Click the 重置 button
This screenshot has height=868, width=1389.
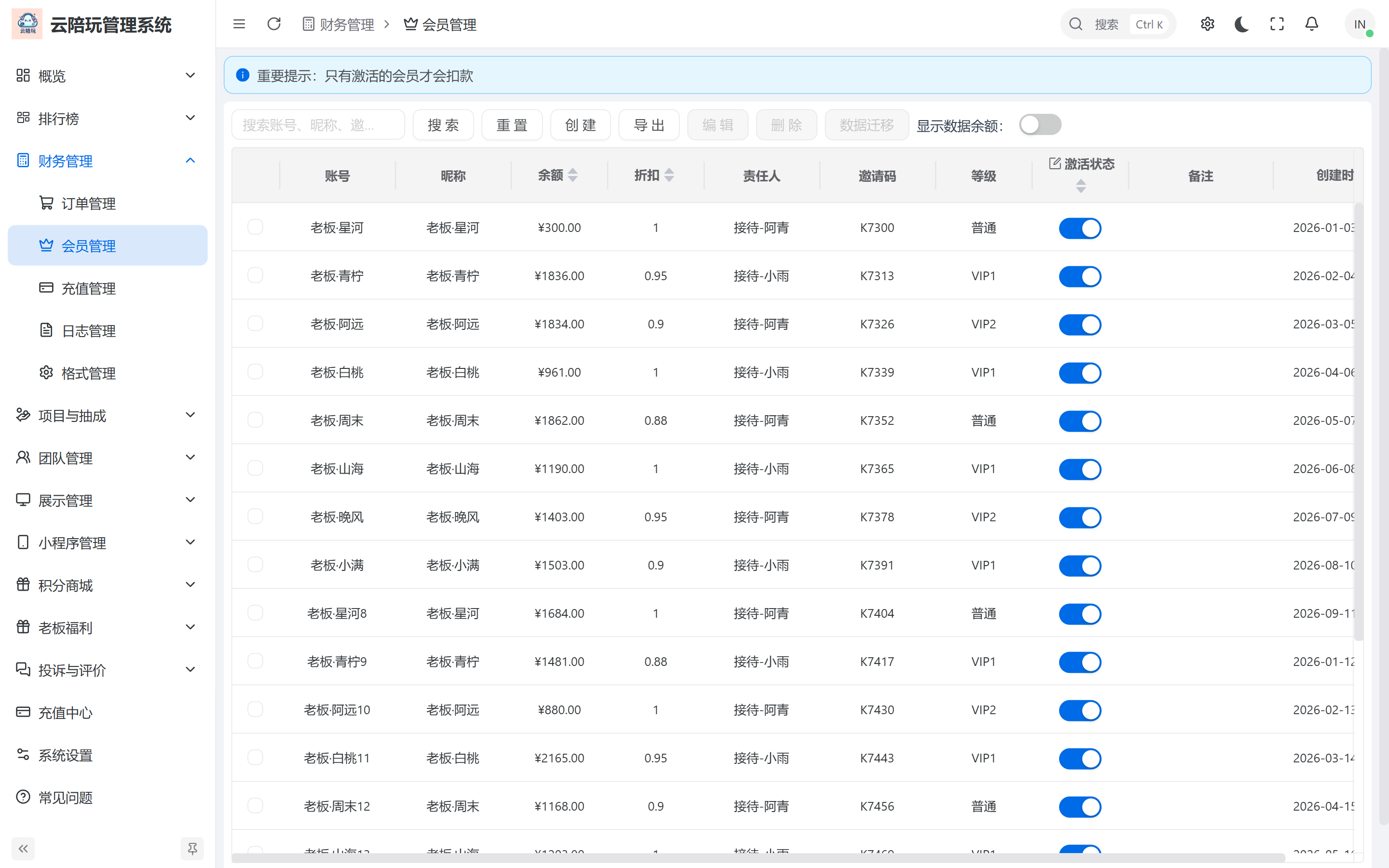pos(512,124)
